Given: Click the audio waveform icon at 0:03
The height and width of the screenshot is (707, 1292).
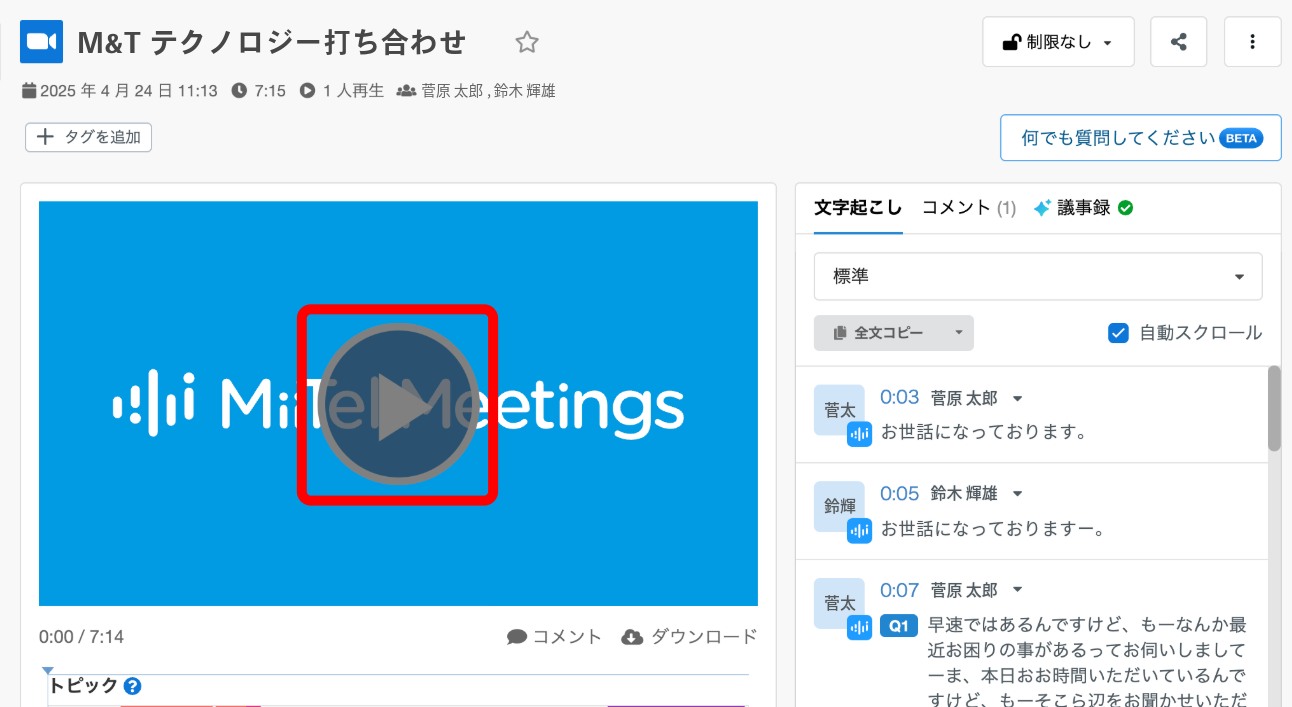Looking at the screenshot, I should [x=860, y=434].
